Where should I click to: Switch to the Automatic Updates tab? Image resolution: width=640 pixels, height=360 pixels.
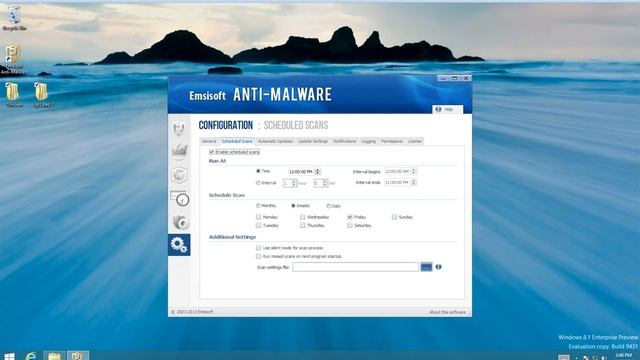click(276, 141)
